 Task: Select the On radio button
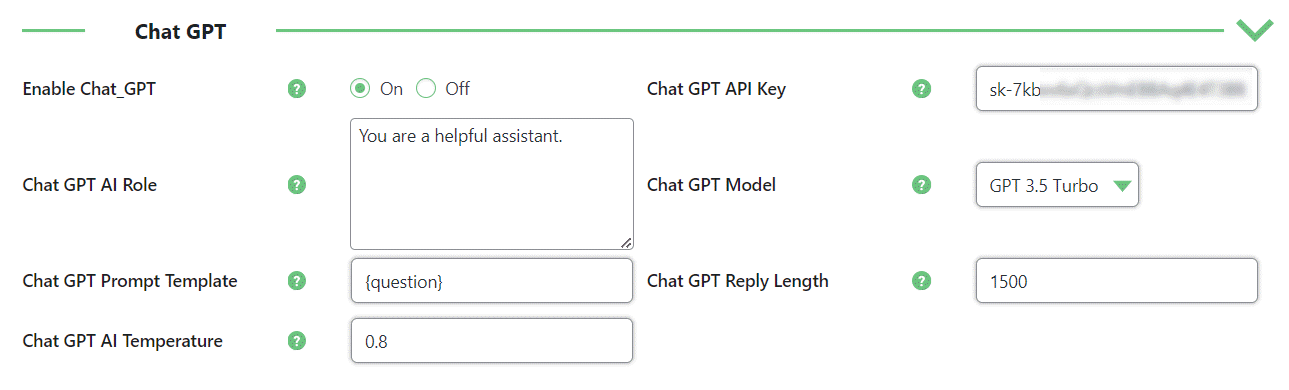point(360,89)
